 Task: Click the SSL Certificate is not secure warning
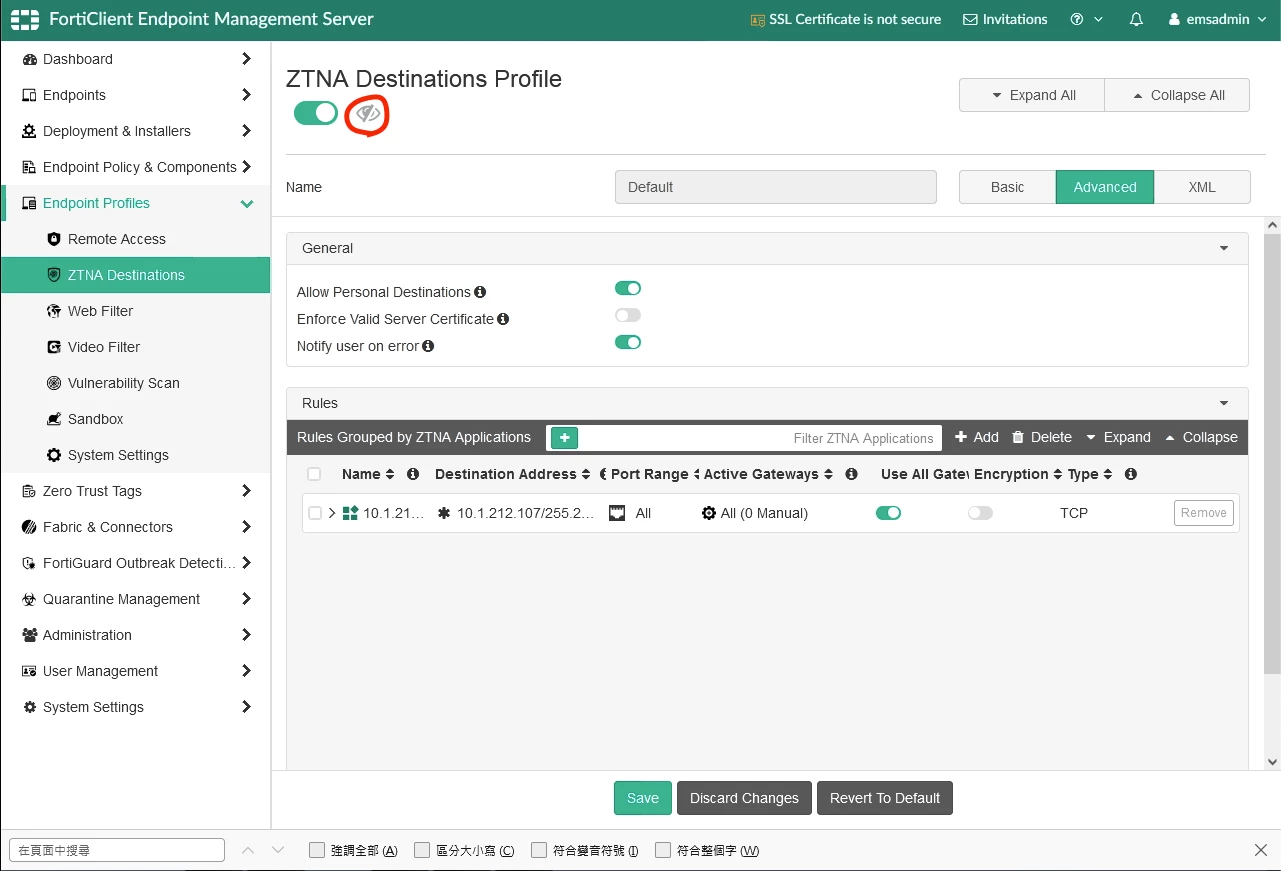pyautogui.click(x=846, y=19)
